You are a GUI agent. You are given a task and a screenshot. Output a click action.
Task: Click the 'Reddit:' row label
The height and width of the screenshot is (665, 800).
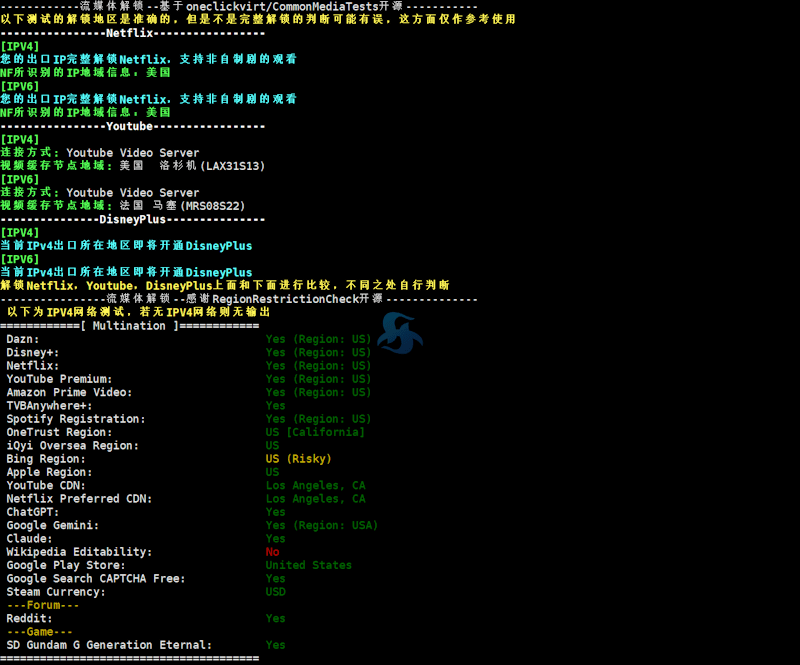point(29,619)
